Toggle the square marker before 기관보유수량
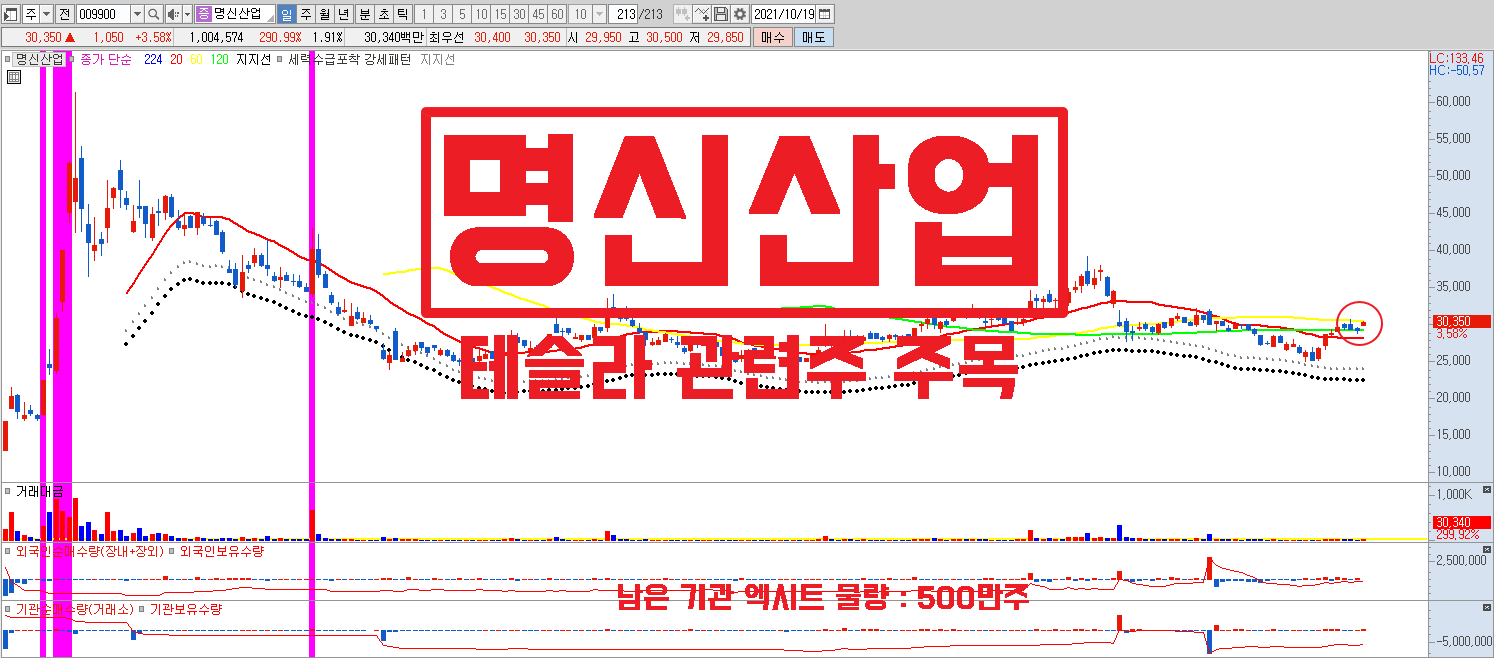 click(142, 608)
